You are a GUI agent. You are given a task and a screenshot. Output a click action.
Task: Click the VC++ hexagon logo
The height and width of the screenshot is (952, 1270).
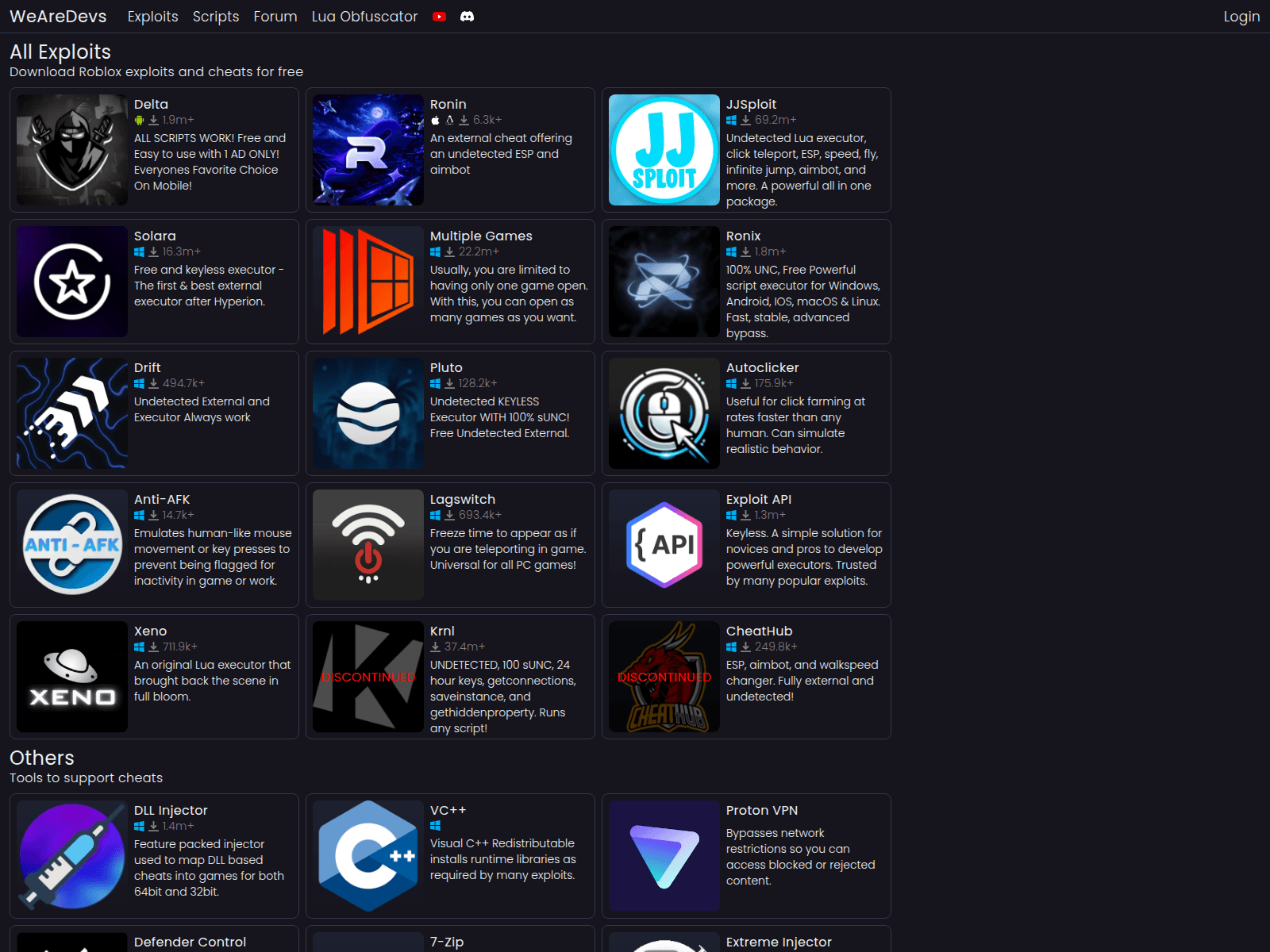(368, 856)
